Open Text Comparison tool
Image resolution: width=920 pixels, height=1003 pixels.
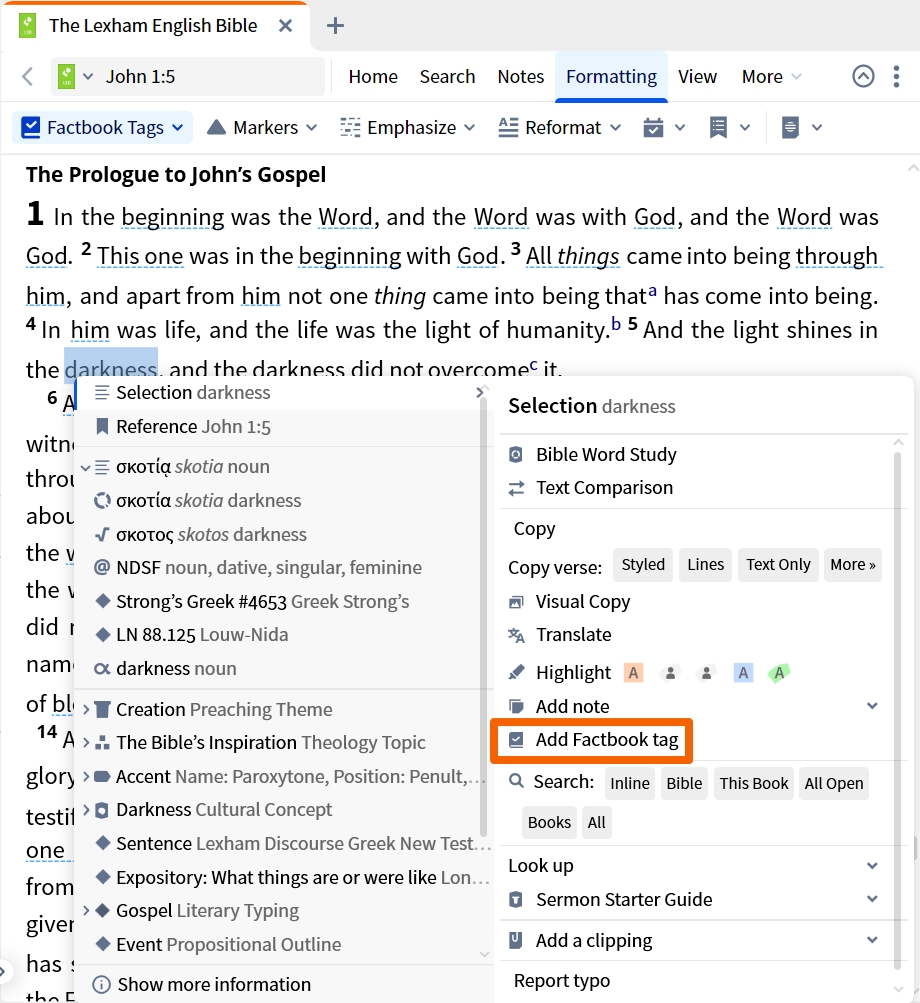pyautogui.click(x=604, y=487)
